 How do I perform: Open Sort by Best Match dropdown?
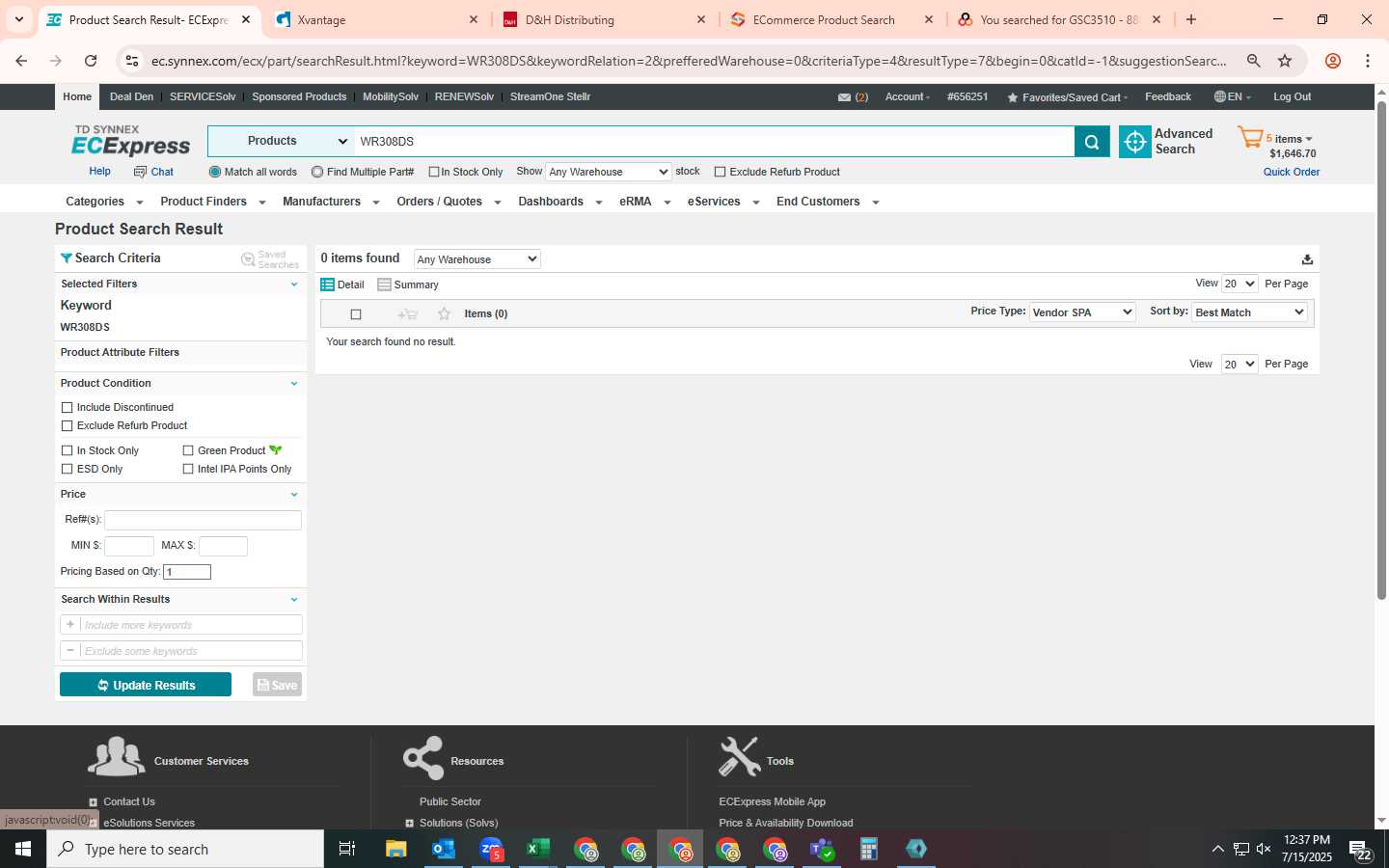(x=1250, y=312)
